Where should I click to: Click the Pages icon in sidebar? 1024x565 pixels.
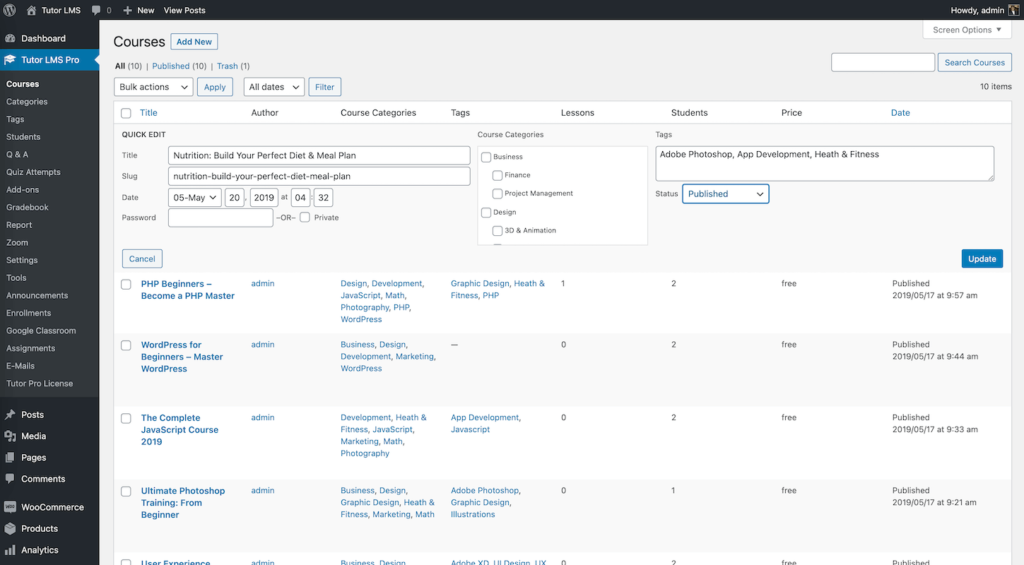(10, 458)
